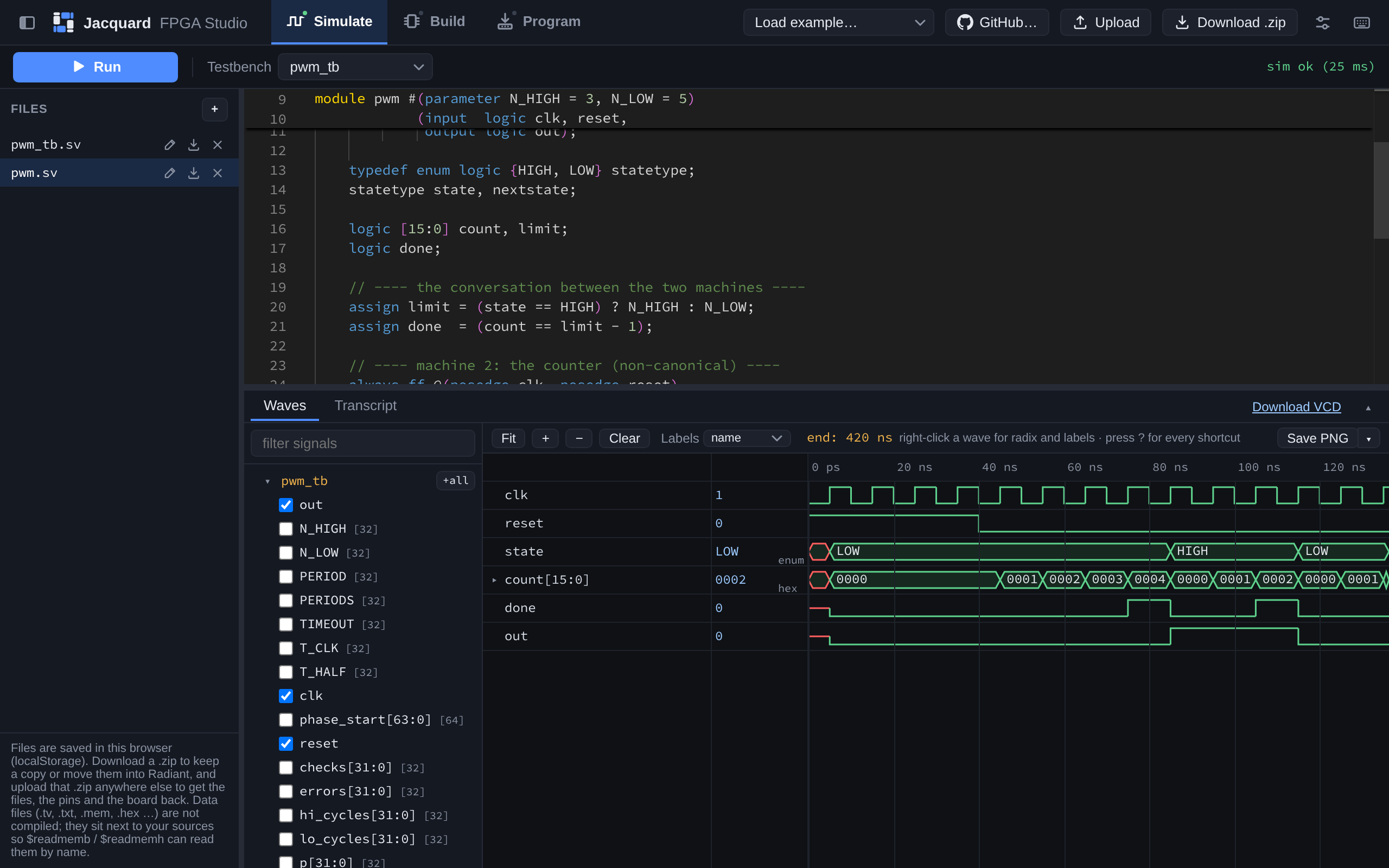Select the done wave row label
Screen dimensions: 1389x868
click(520, 608)
